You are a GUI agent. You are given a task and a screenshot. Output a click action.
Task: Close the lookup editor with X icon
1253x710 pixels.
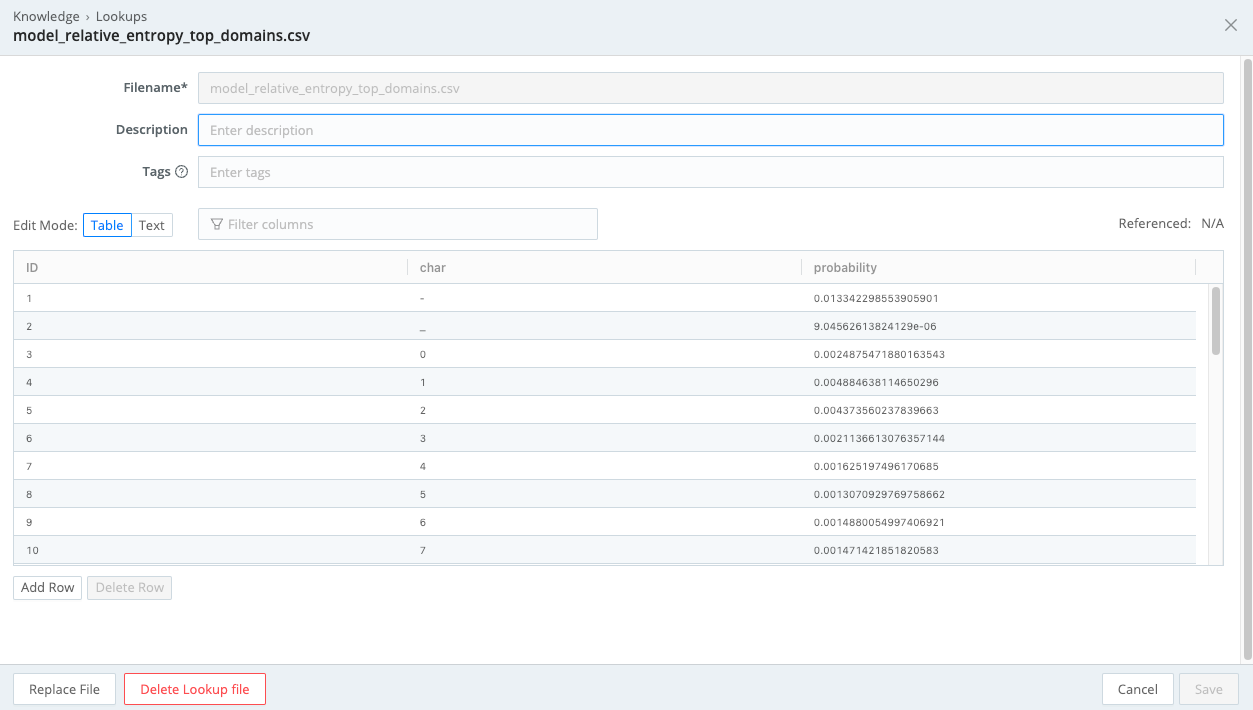(x=1231, y=25)
